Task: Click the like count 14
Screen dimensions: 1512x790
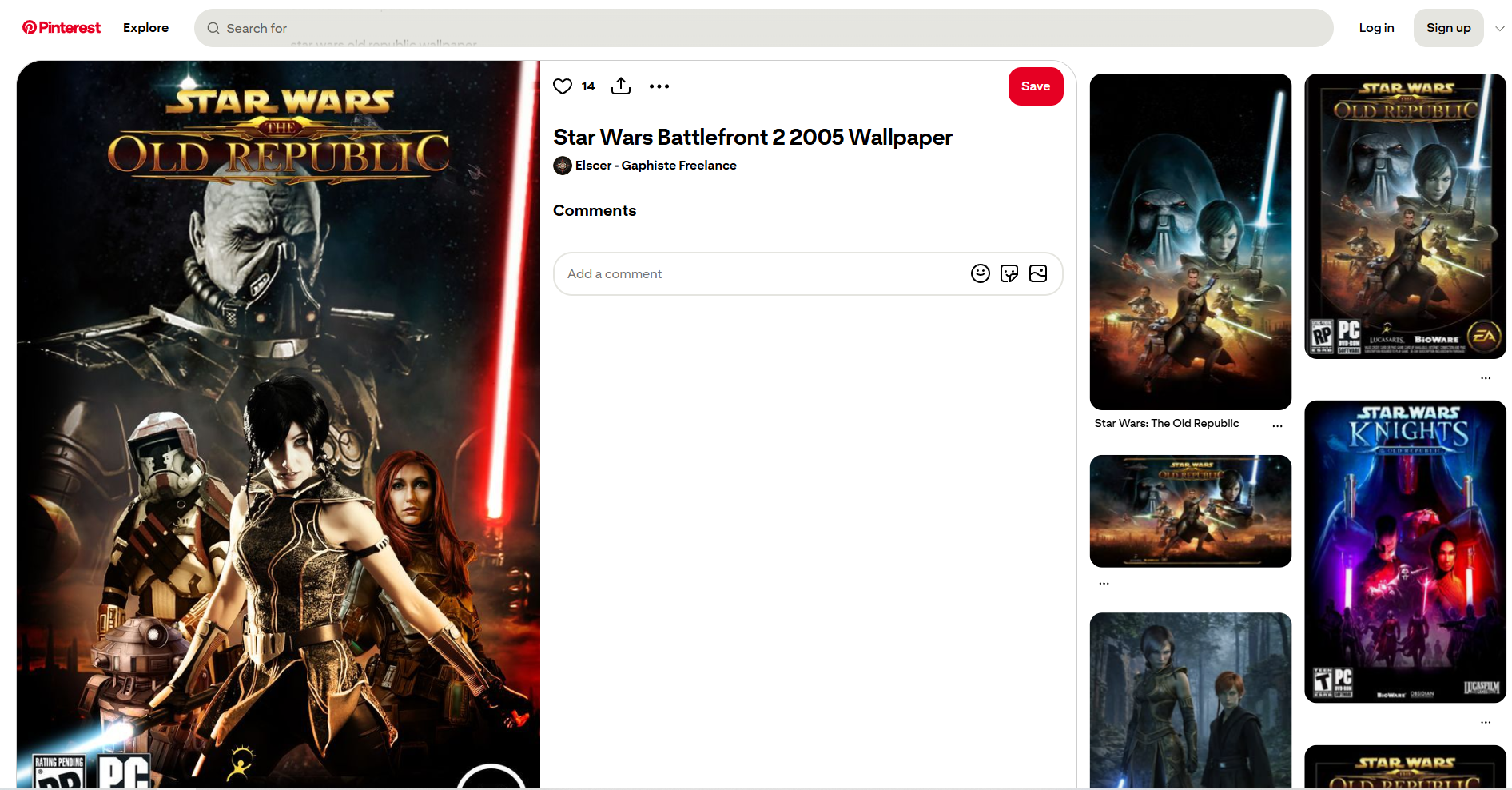Action: 588,86
